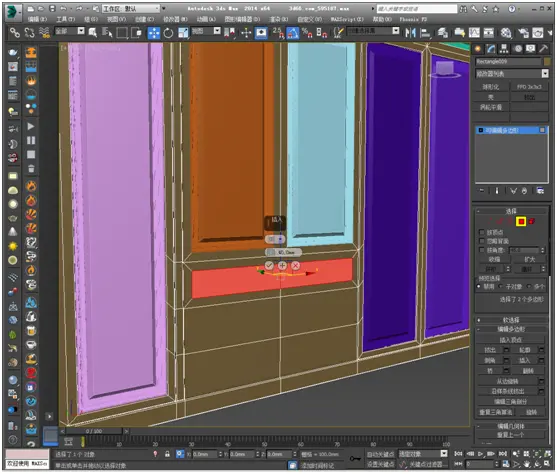Click the Insert Vertex button

(x=510, y=340)
